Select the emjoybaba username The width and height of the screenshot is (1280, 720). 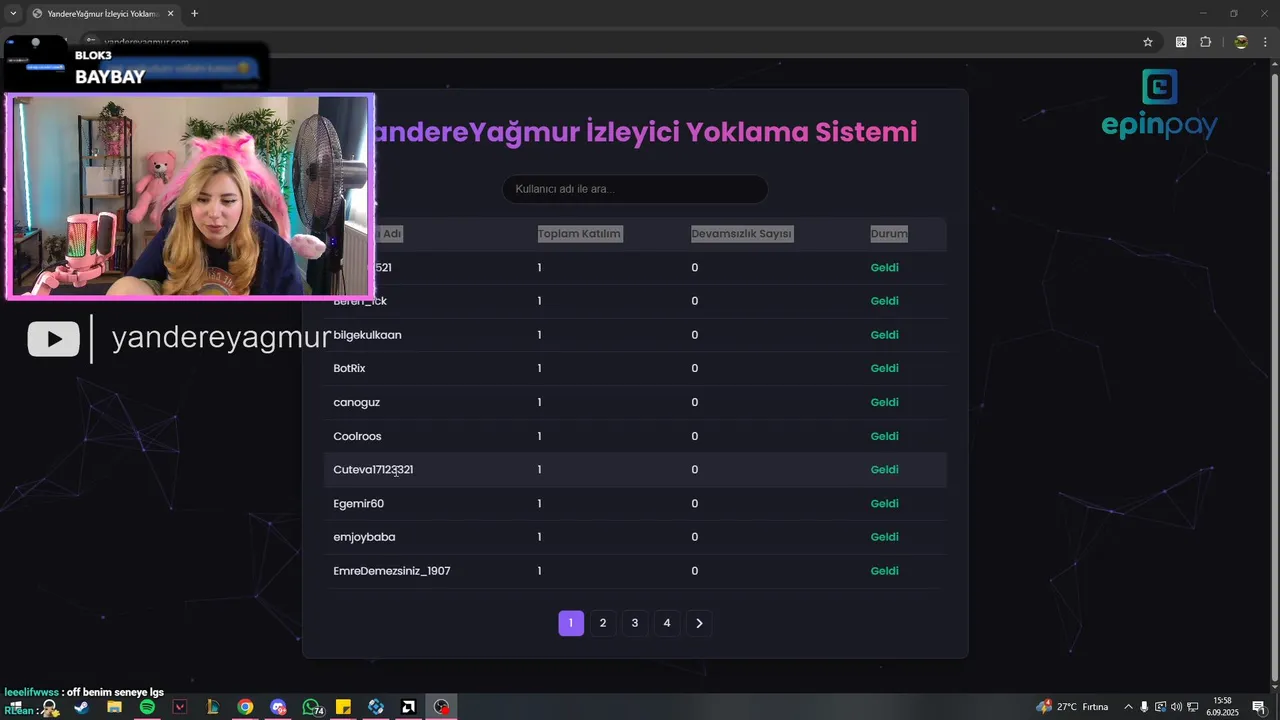[364, 537]
